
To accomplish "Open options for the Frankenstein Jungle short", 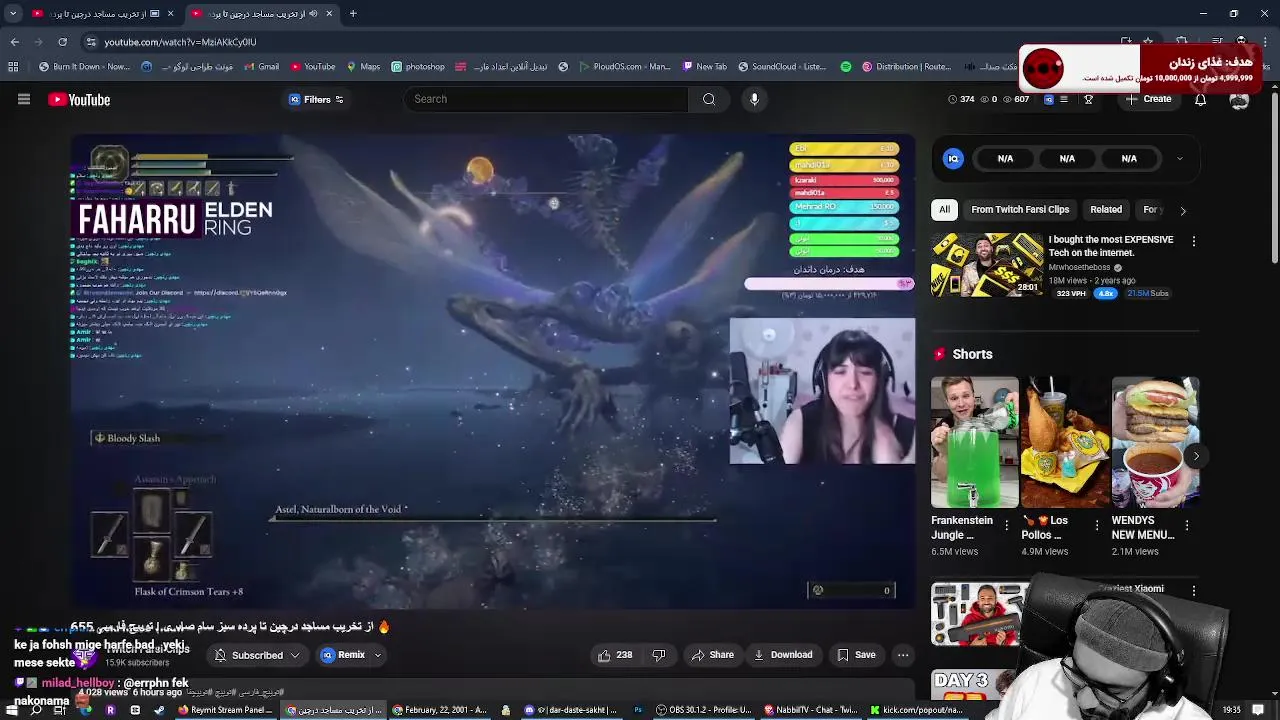I will point(1006,525).
